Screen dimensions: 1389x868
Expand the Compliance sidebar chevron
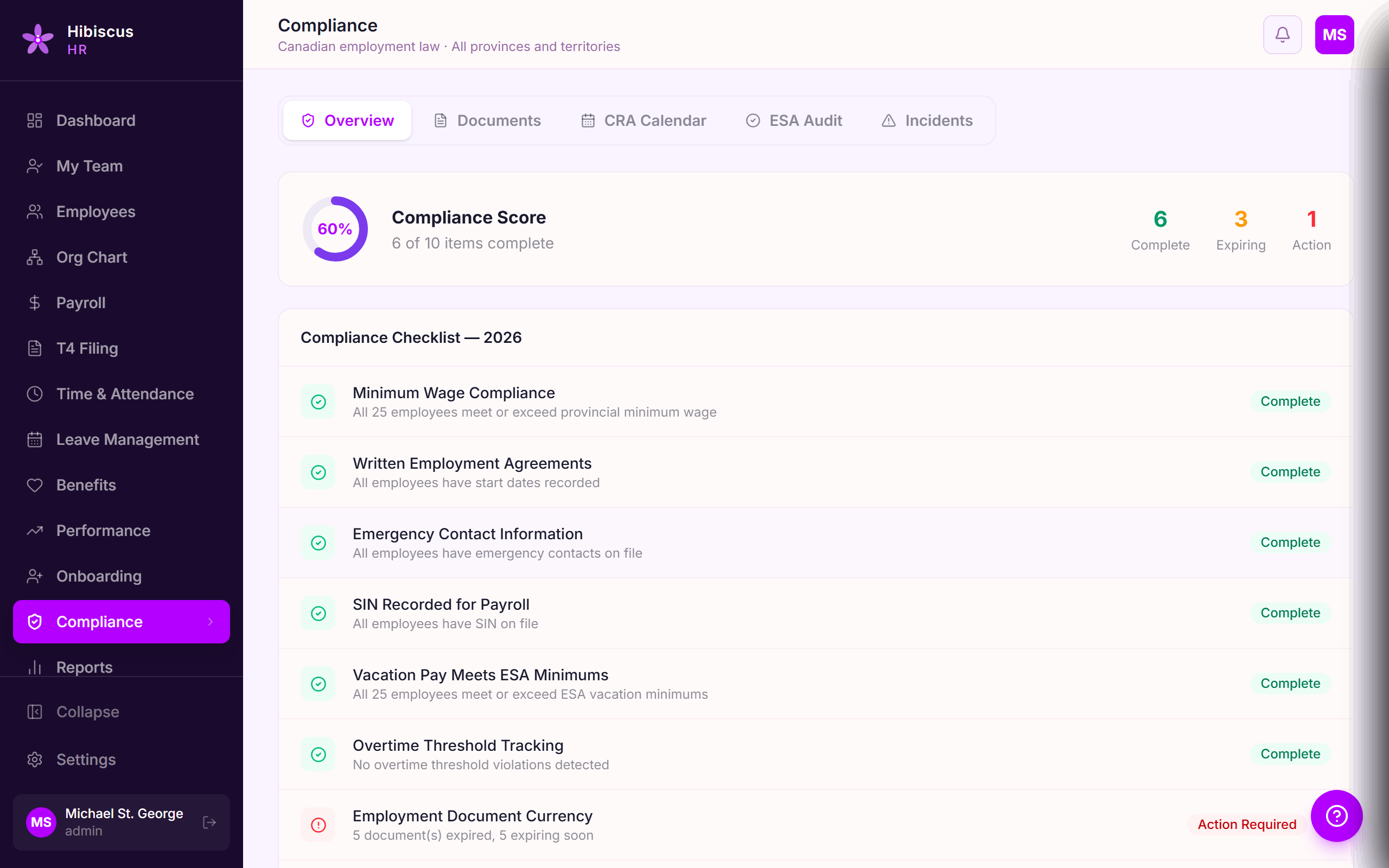[x=211, y=622]
